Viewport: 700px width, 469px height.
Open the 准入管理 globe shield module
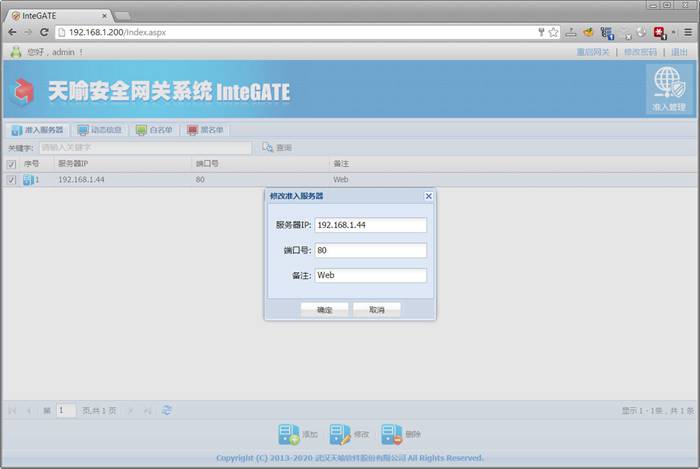[x=669, y=89]
